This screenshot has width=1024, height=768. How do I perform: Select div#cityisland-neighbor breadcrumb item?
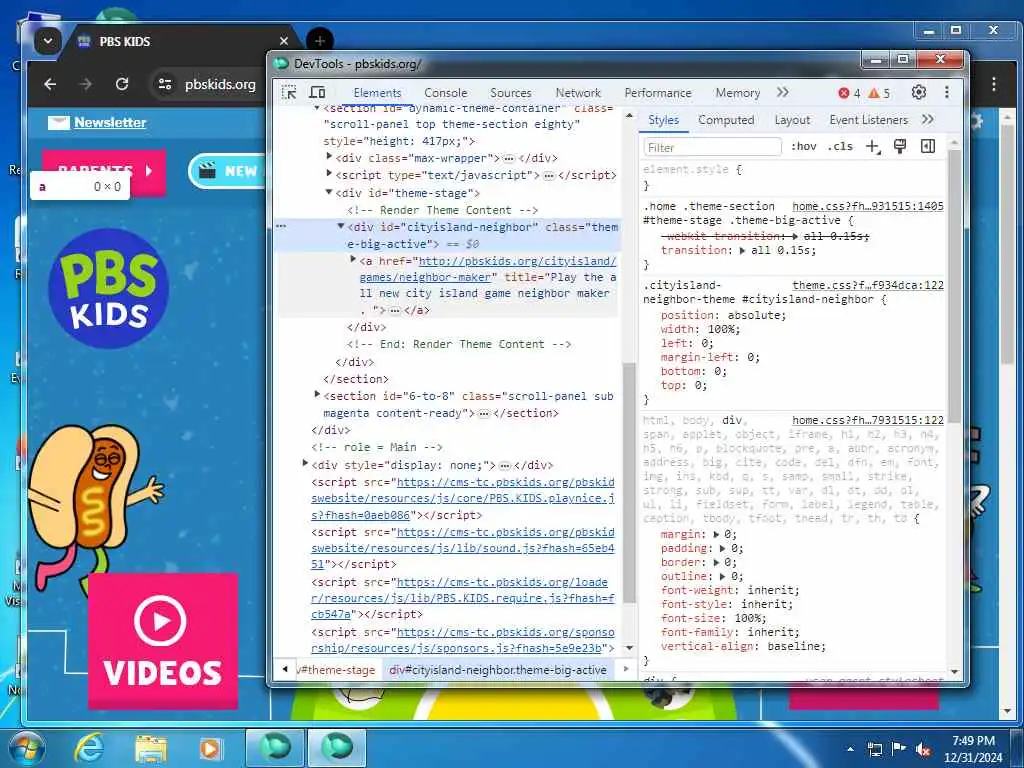498,670
